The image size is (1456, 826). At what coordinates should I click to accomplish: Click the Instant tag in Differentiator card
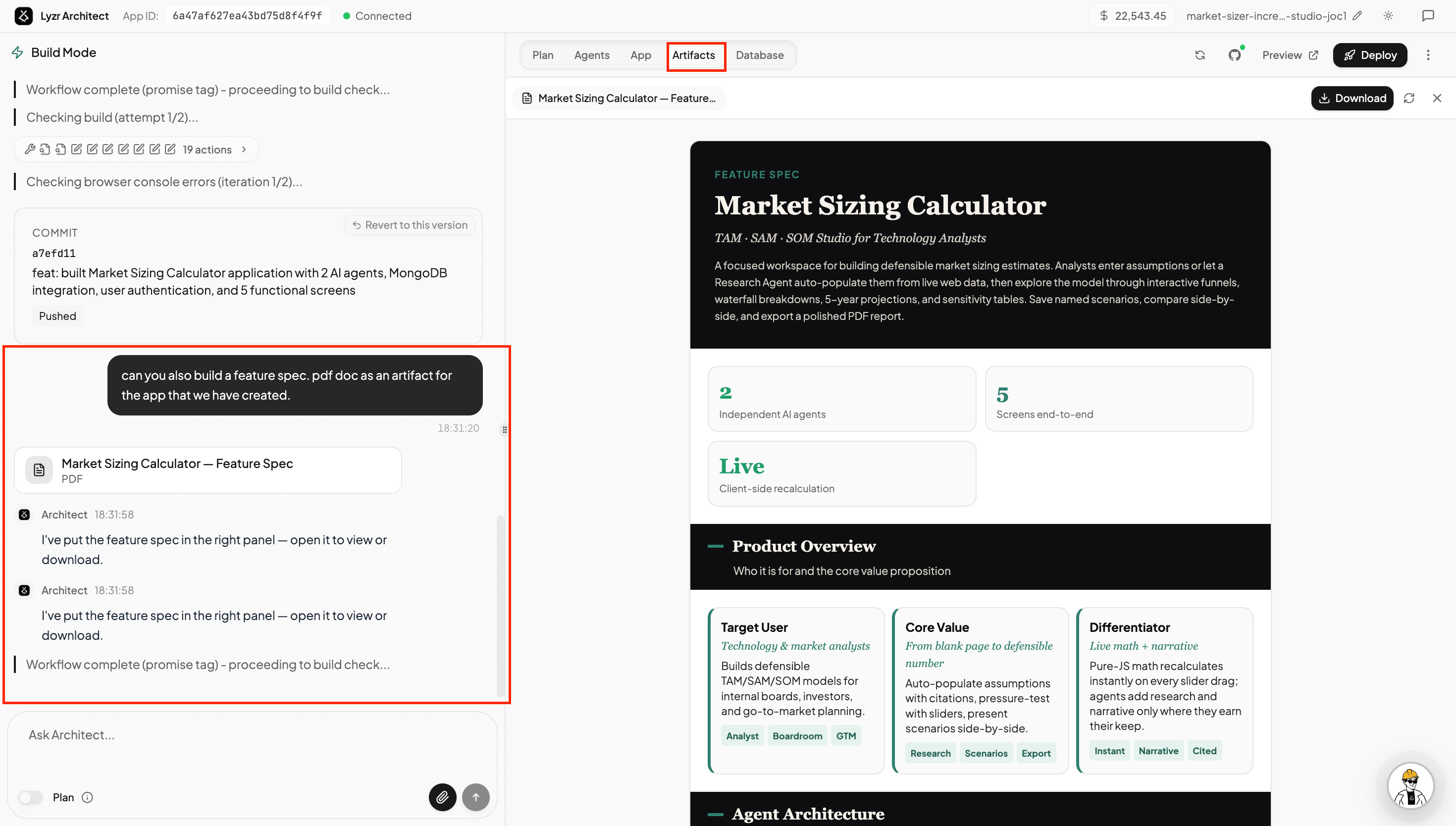point(1109,751)
